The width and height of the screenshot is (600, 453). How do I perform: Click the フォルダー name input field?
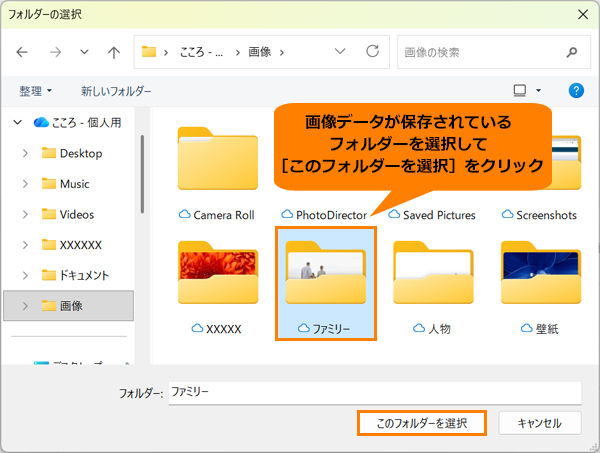373,393
